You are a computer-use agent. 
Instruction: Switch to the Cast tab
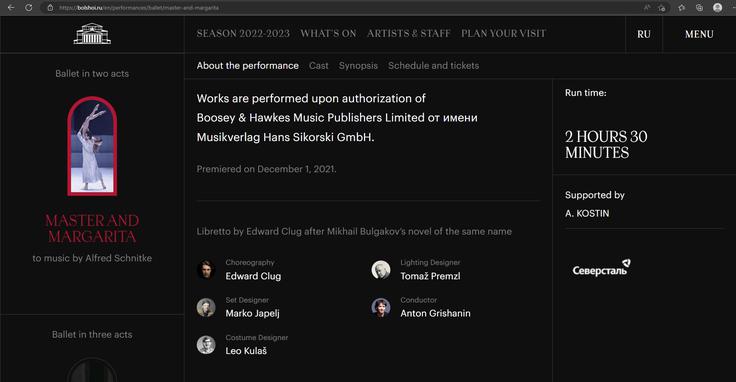318,66
